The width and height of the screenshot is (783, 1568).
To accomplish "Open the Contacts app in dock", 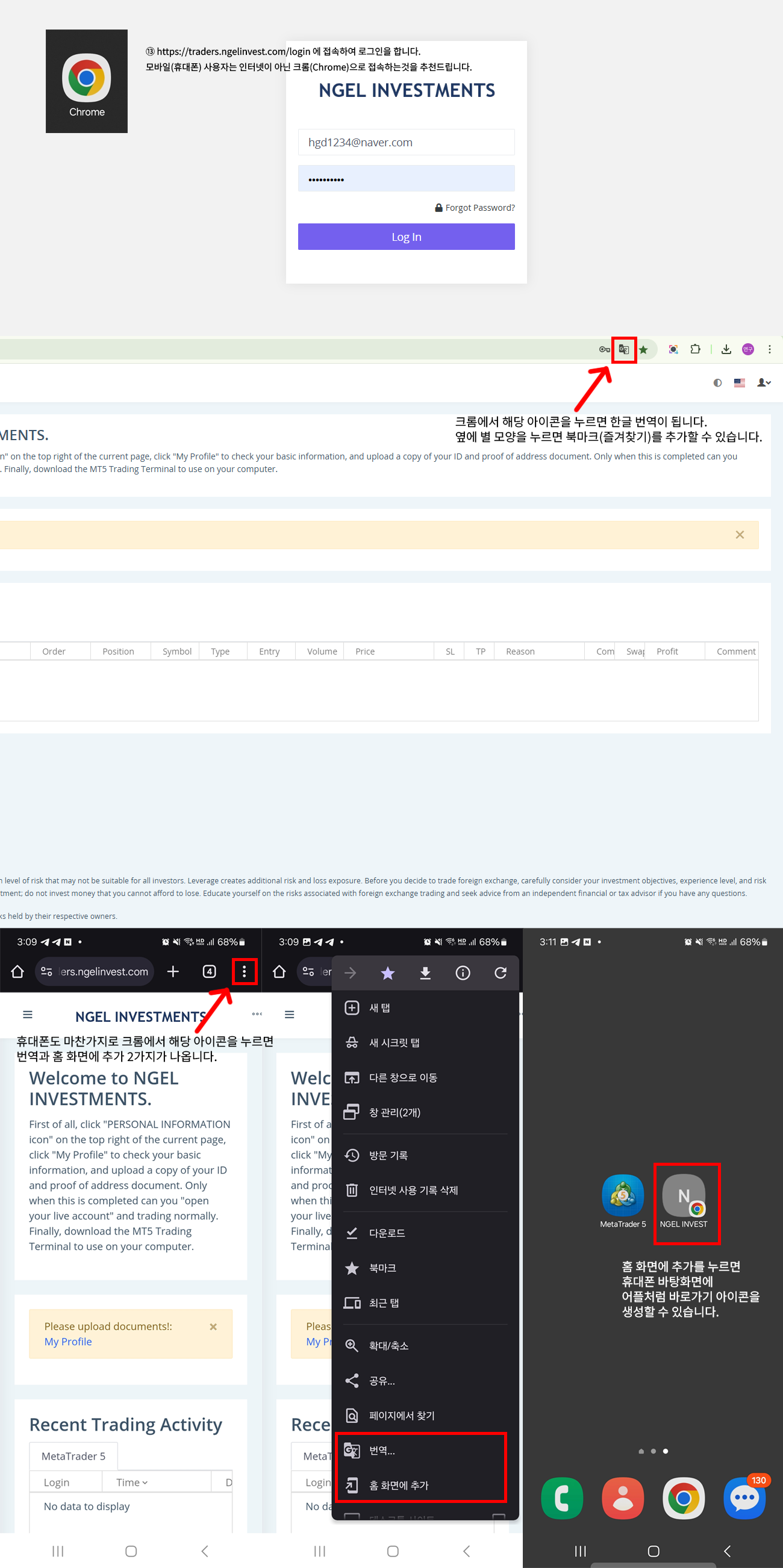I will (623, 1498).
